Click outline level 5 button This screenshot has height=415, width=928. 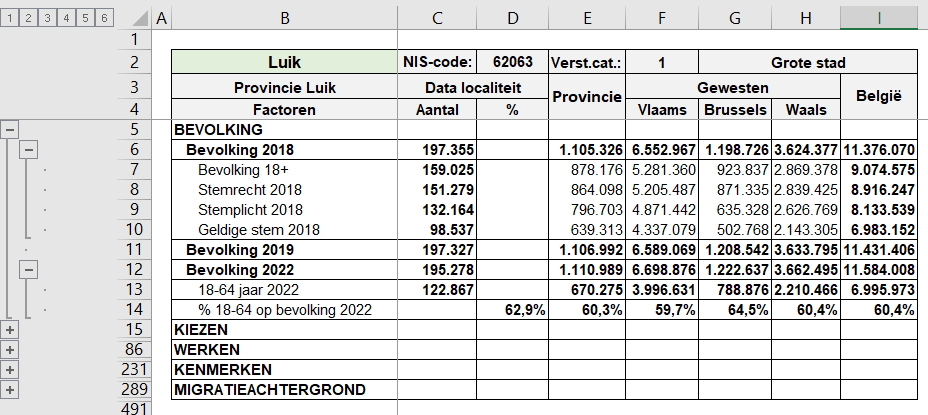click(x=85, y=18)
